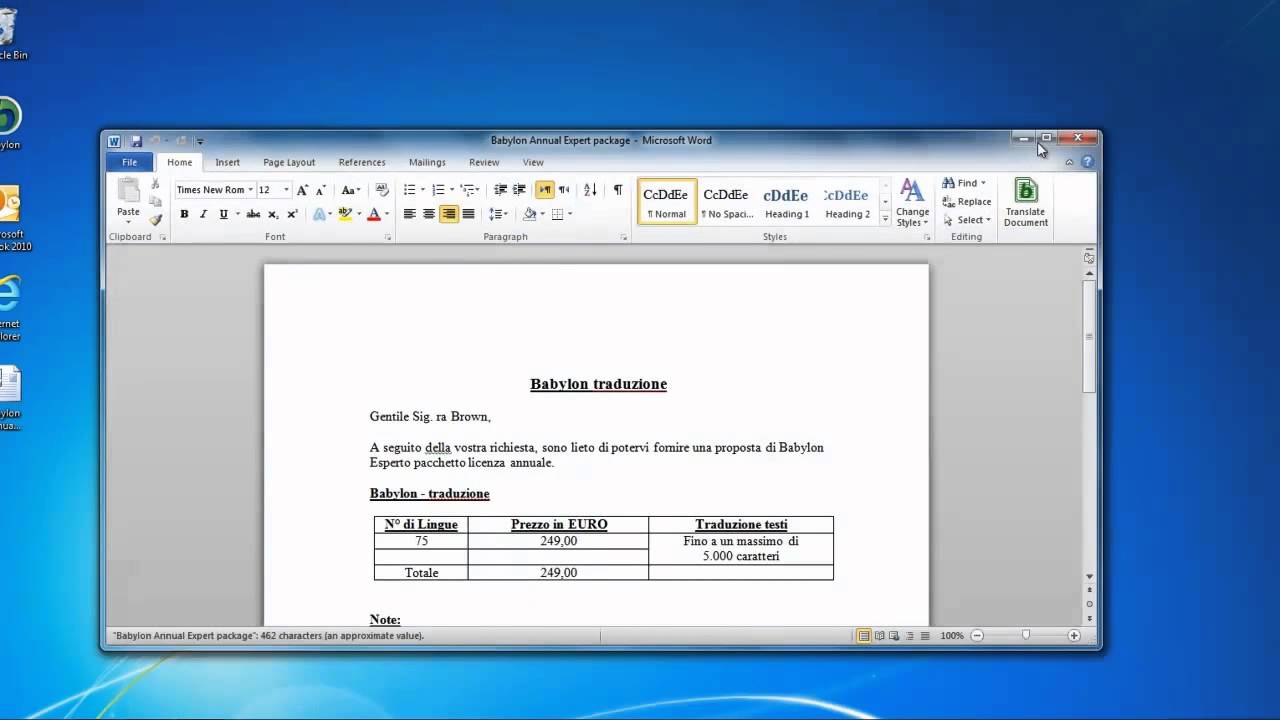The width and height of the screenshot is (1280, 720).
Task: Click the vertical scrollbar down arrow
Action: 1089,577
